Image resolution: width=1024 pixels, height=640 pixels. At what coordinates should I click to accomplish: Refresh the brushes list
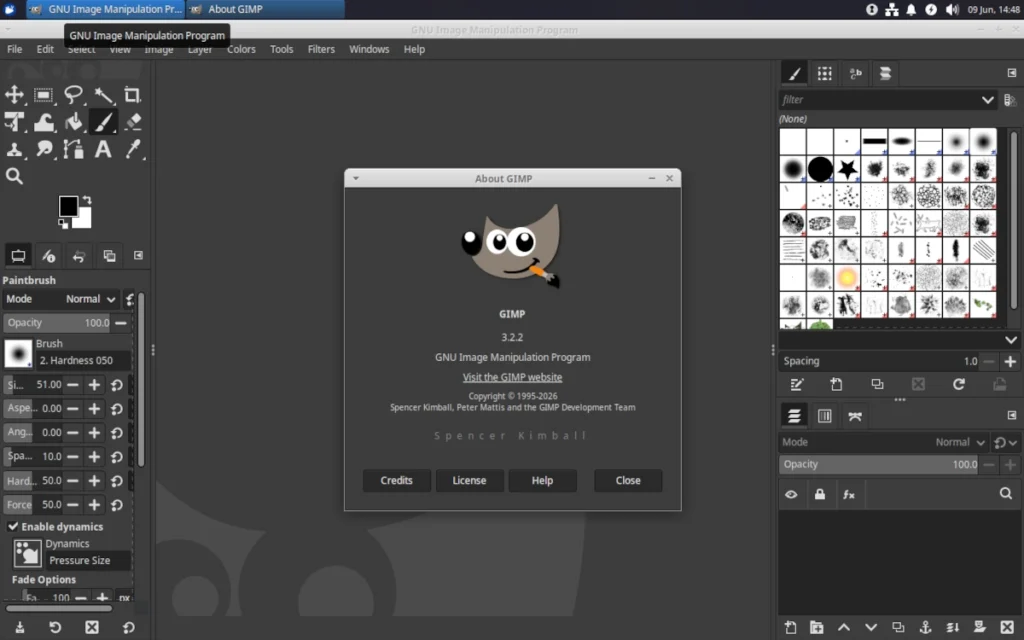959,384
